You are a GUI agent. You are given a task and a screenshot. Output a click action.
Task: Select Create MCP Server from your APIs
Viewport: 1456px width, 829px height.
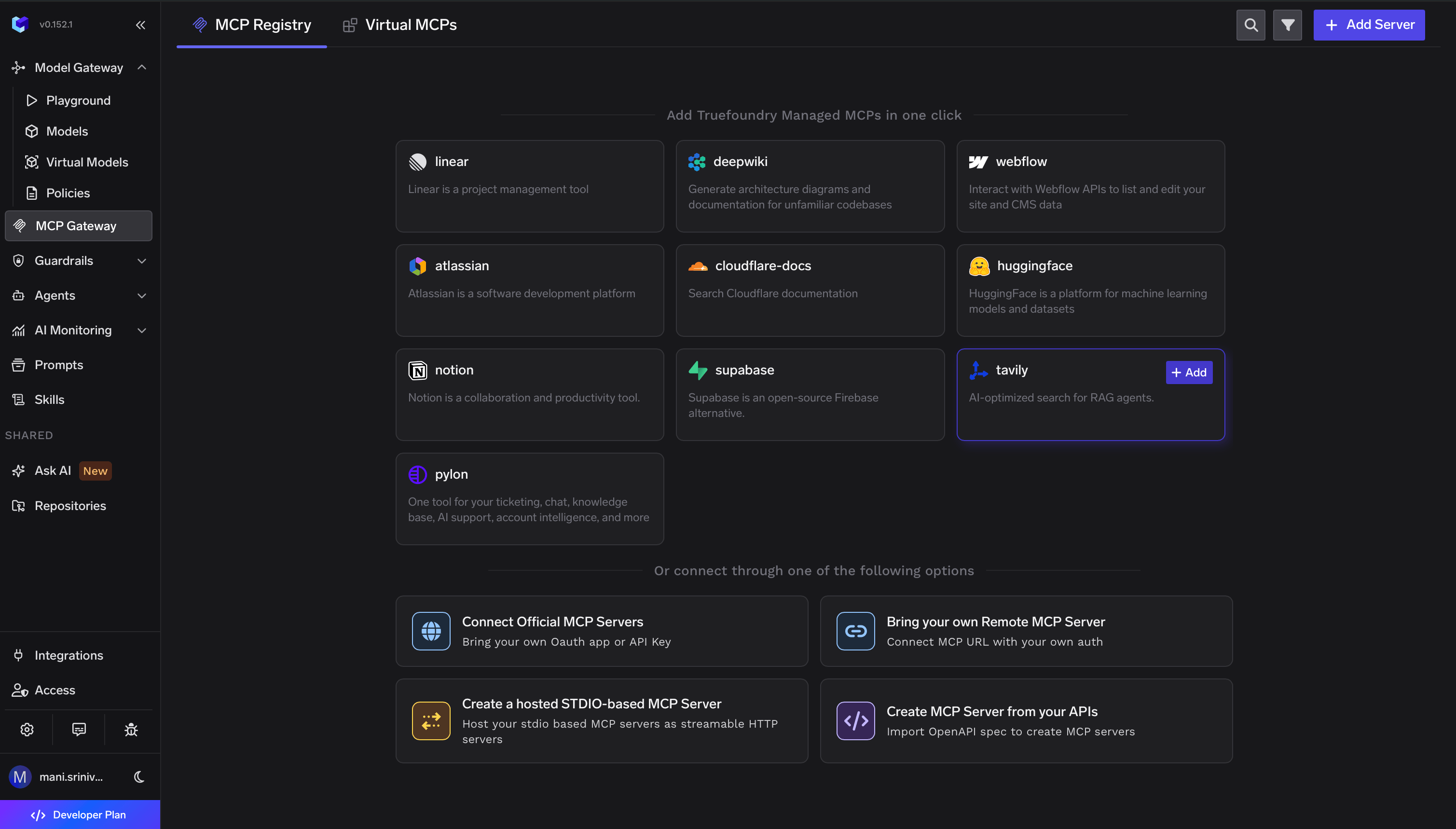[1026, 721]
